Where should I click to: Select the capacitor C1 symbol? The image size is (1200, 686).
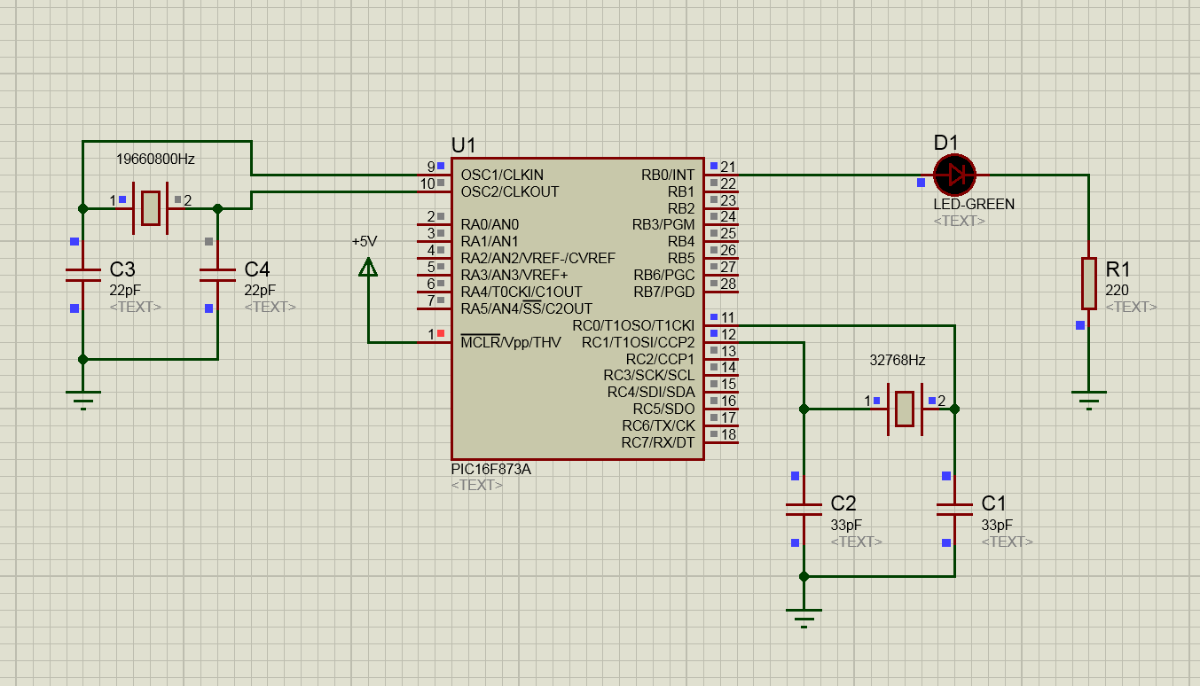pos(955,509)
